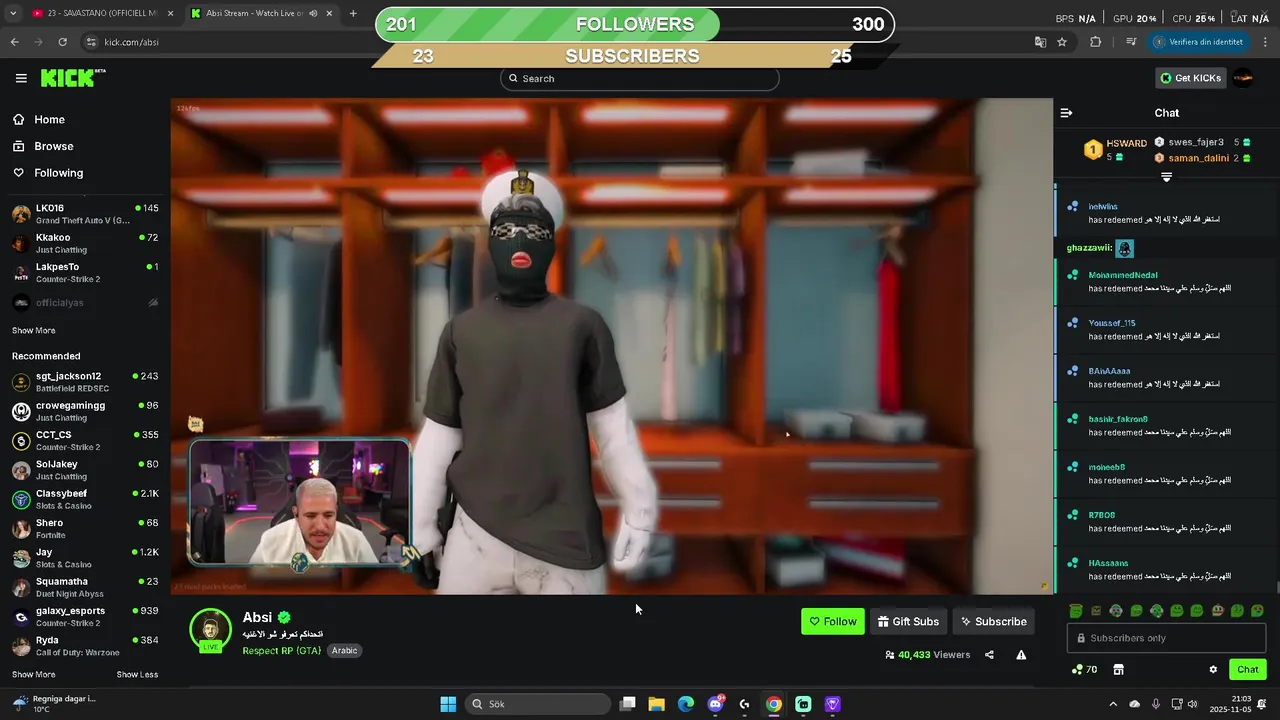Image resolution: width=1280 pixels, height=720 pixels.
Task: Follow the Absi channel
Action: pos(832,621)
